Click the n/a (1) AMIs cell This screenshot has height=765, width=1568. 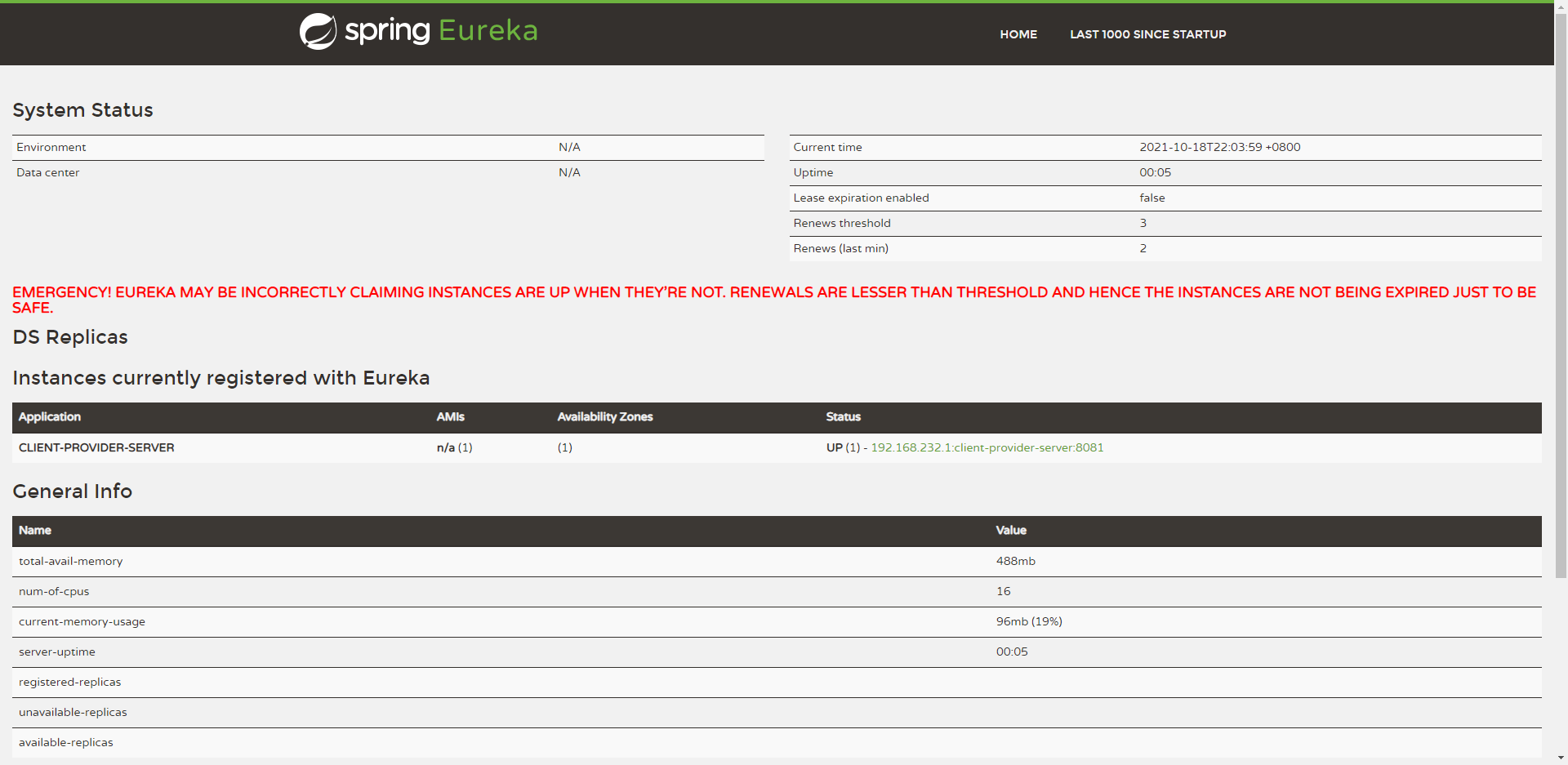point(454,447)
